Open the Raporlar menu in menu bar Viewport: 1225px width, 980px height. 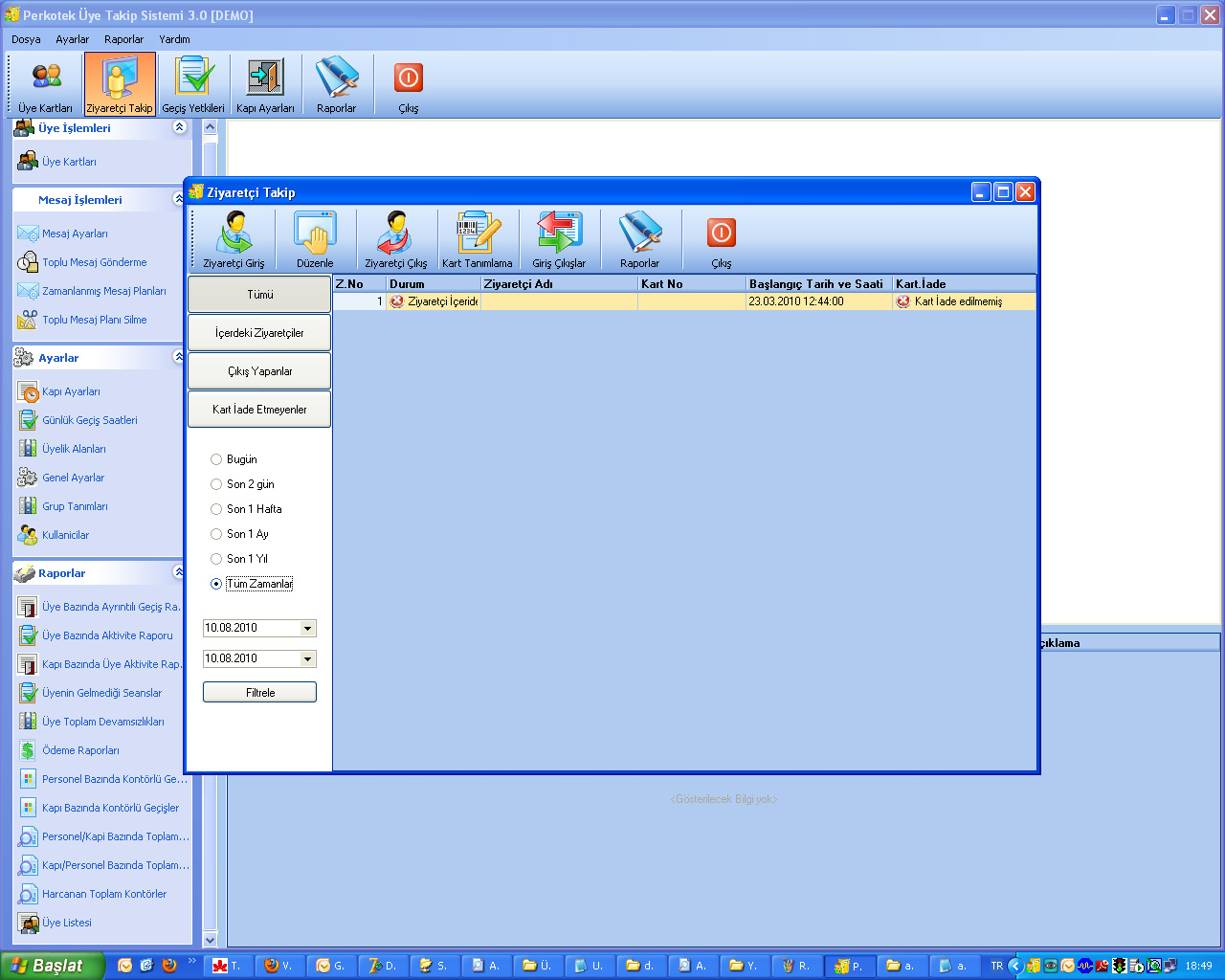(x=123, y=39)
